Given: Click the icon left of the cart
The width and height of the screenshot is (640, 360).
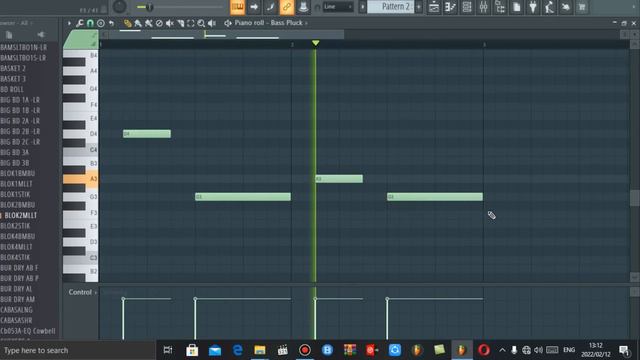Looking at the screenshot, I should coord(566,7).
